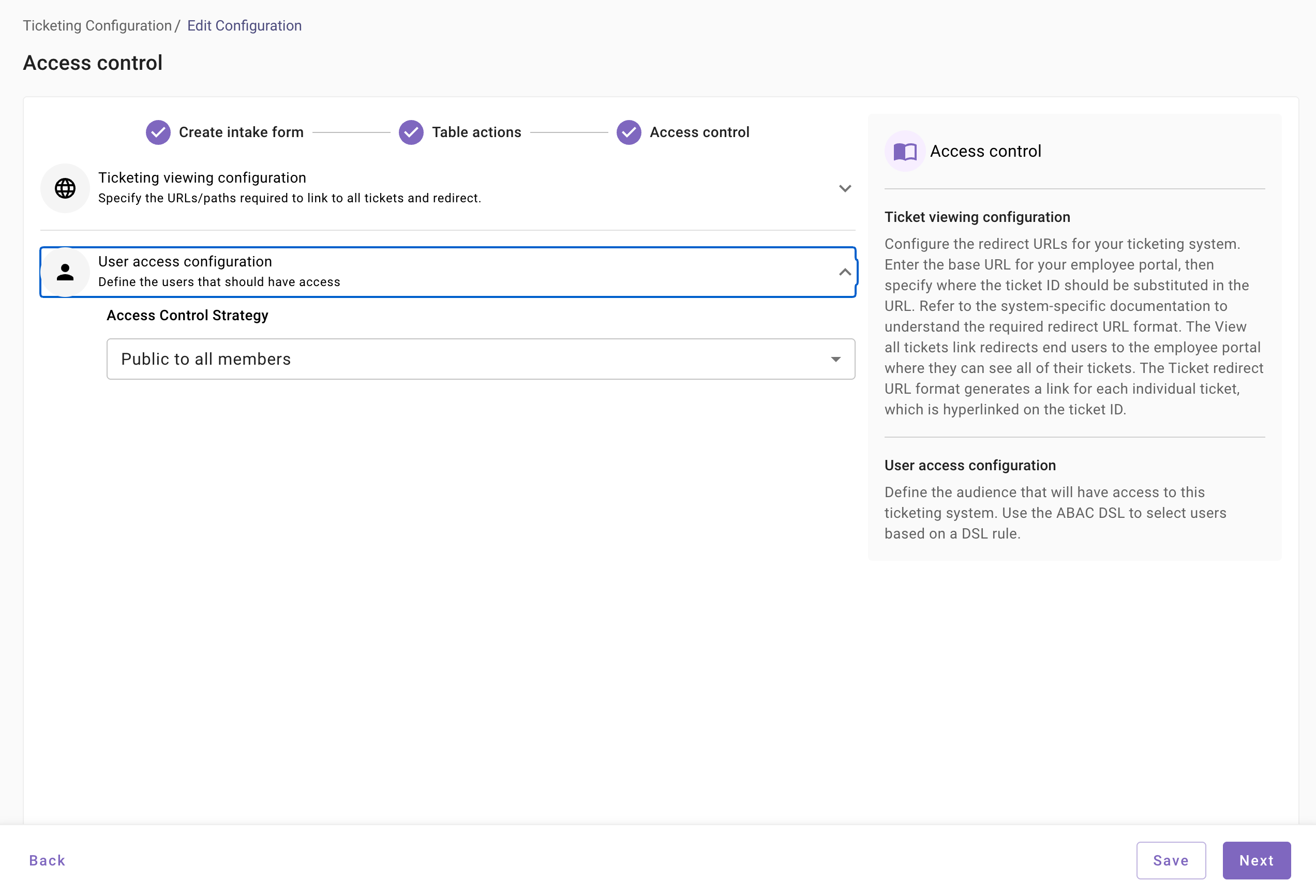
Task: Click the book icon beside Access control
Action: point(904,151)
